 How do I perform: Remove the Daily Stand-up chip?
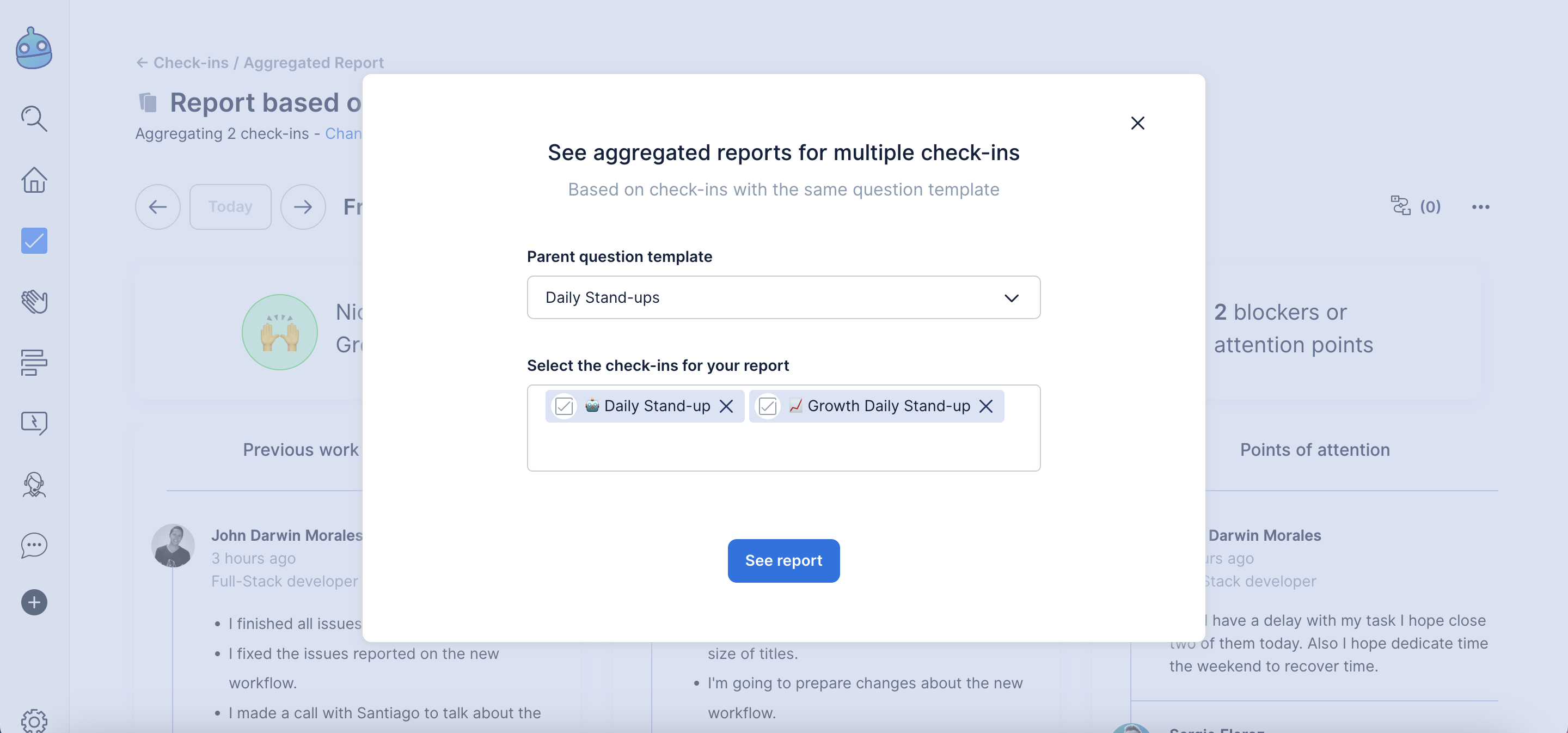pos(726,406)
